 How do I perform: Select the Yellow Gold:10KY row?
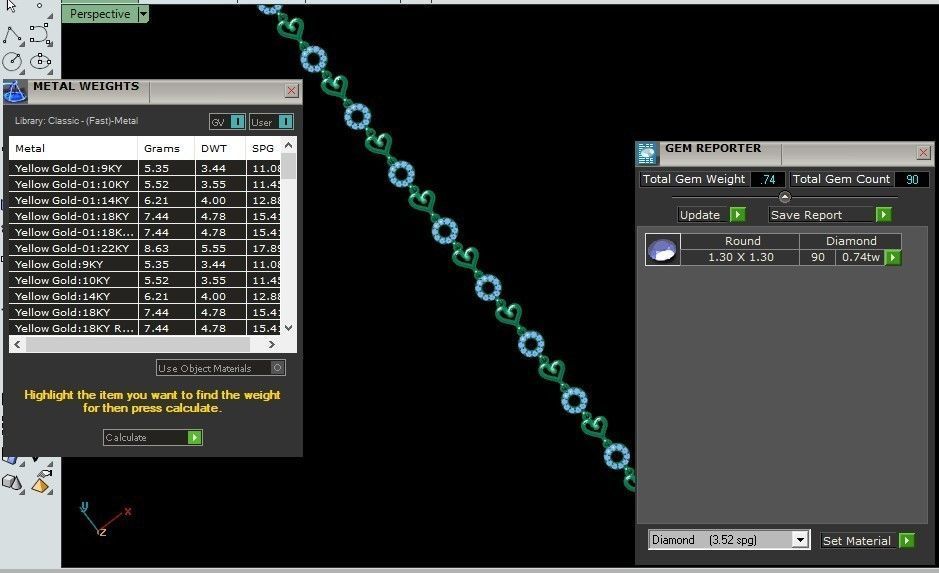(x=144, y=280)
